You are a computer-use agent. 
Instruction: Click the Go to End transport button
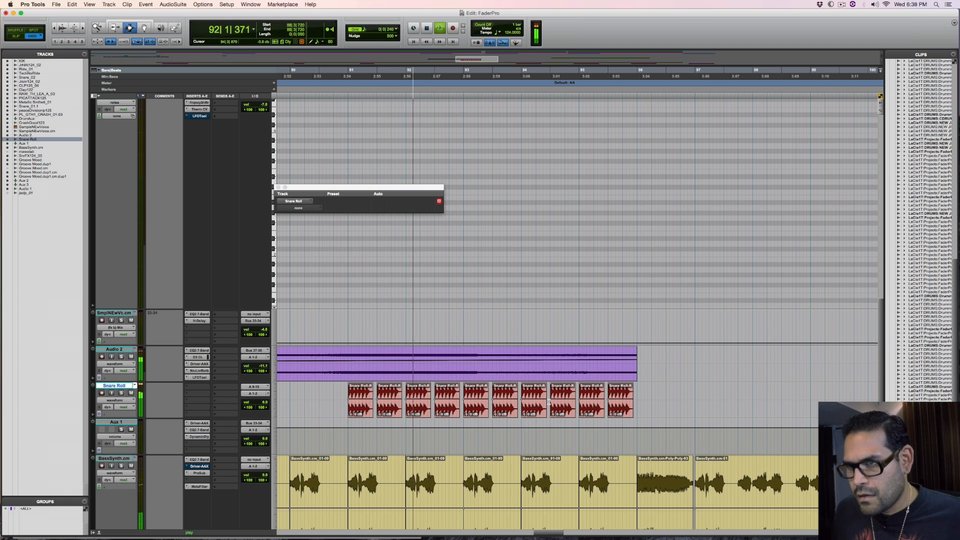click(x=452, y=42)
